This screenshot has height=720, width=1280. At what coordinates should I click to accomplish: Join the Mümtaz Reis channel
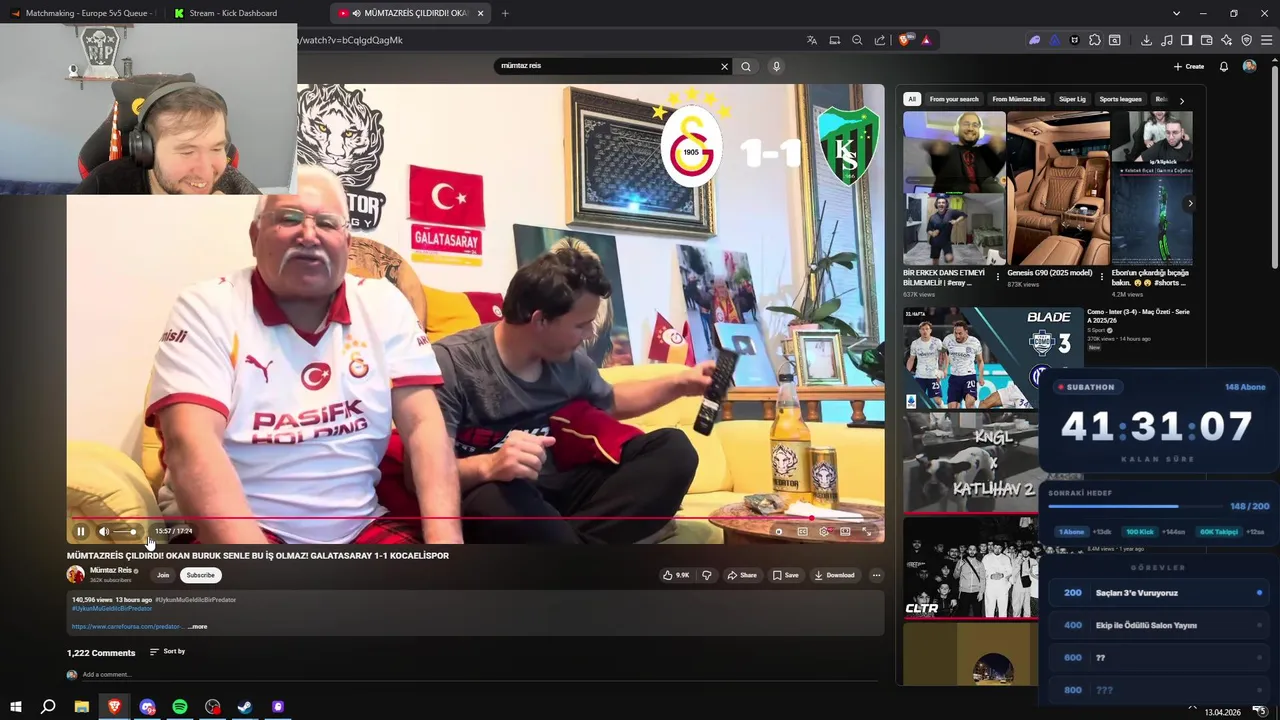point(163,575)
